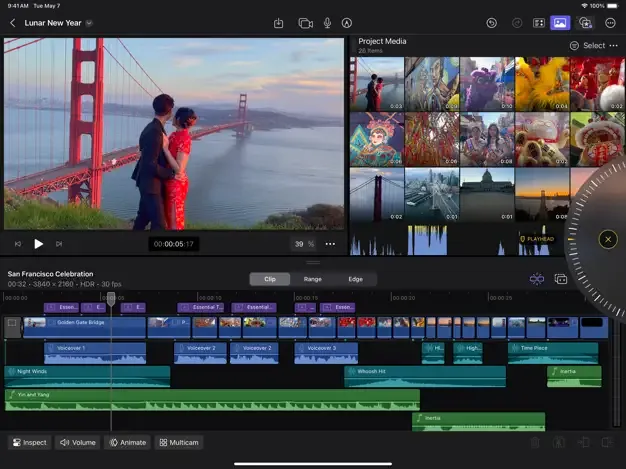Screen dimensions: 626x469
Task: Go back using the back chevron
Action: coord(13,23)
